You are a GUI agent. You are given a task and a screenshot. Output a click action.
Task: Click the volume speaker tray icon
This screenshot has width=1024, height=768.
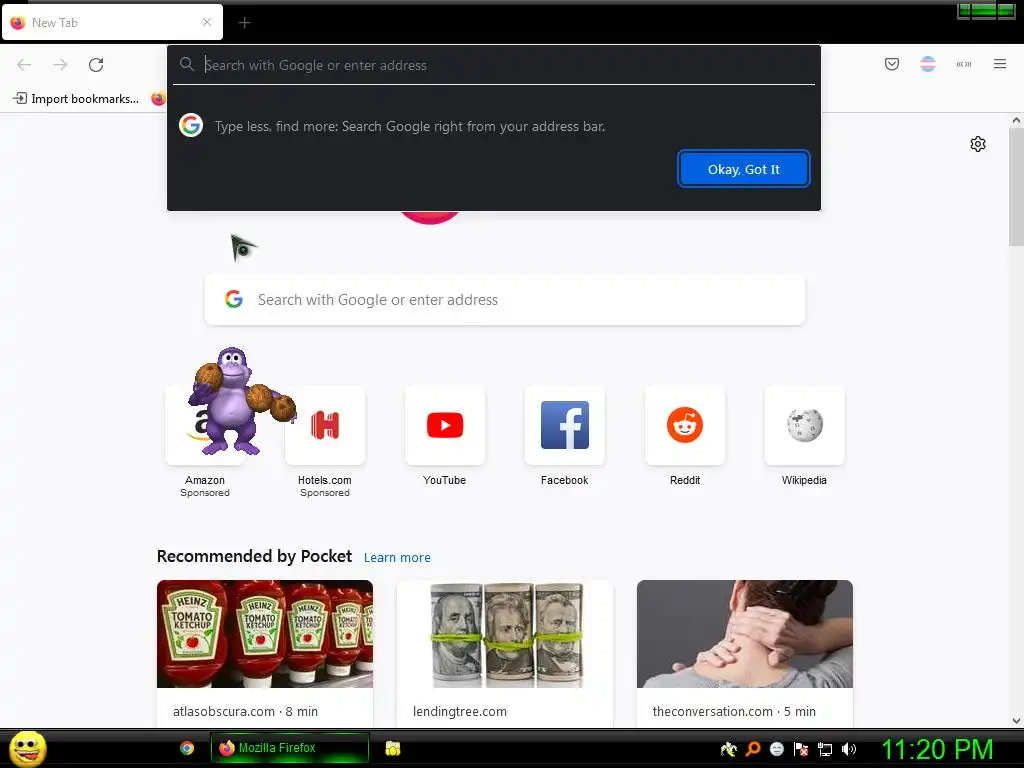point(849,749)
